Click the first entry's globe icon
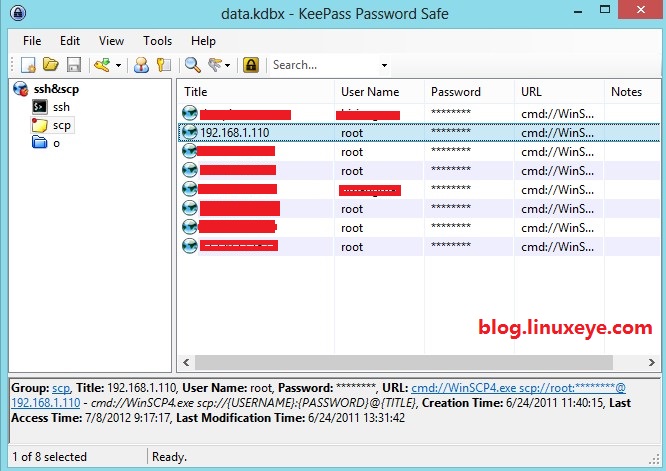666x471 pixels. (189, 113)
